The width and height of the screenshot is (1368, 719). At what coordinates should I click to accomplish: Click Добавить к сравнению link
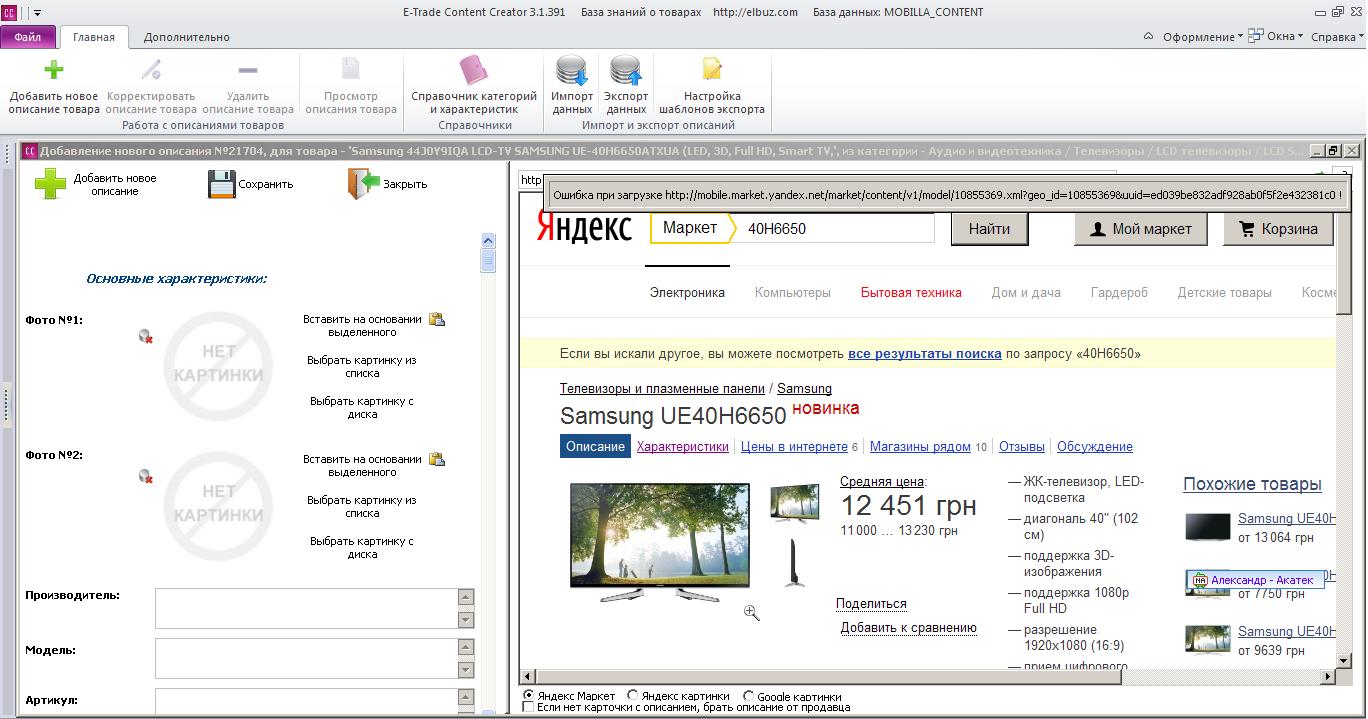click(x=908, y=628)
